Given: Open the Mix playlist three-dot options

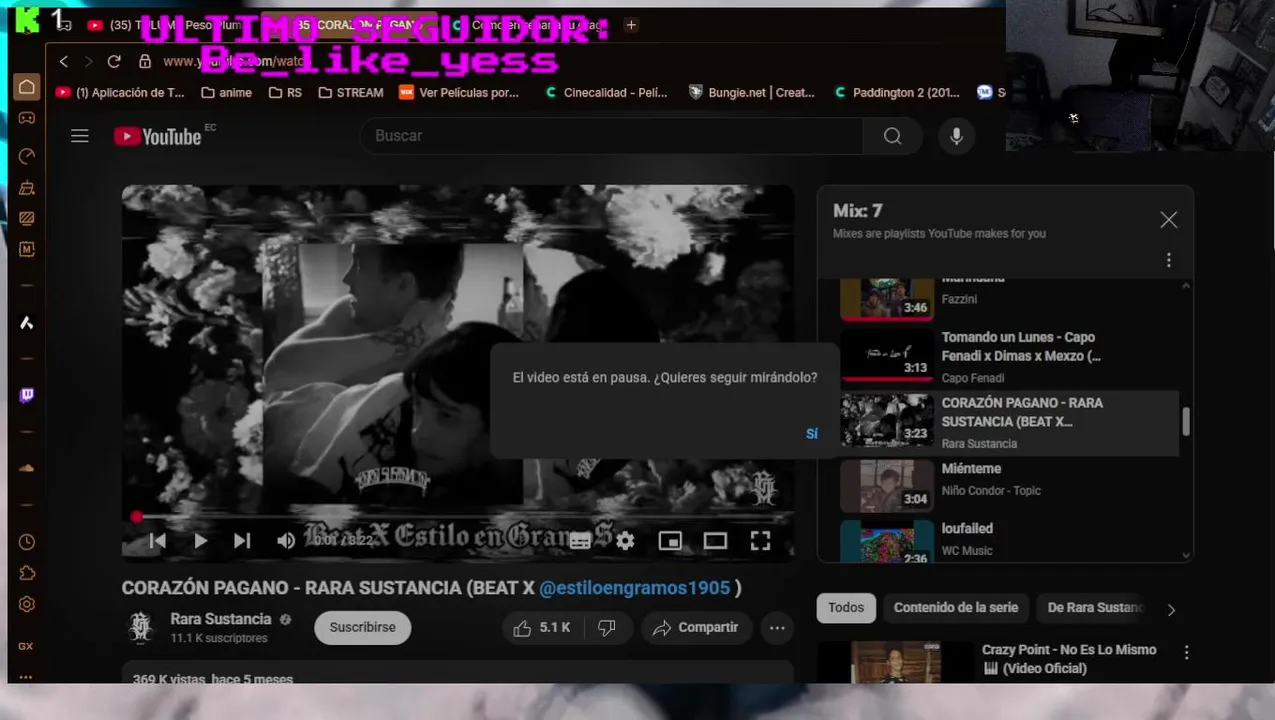Looking at the screenshot, I should point(1168,260).
